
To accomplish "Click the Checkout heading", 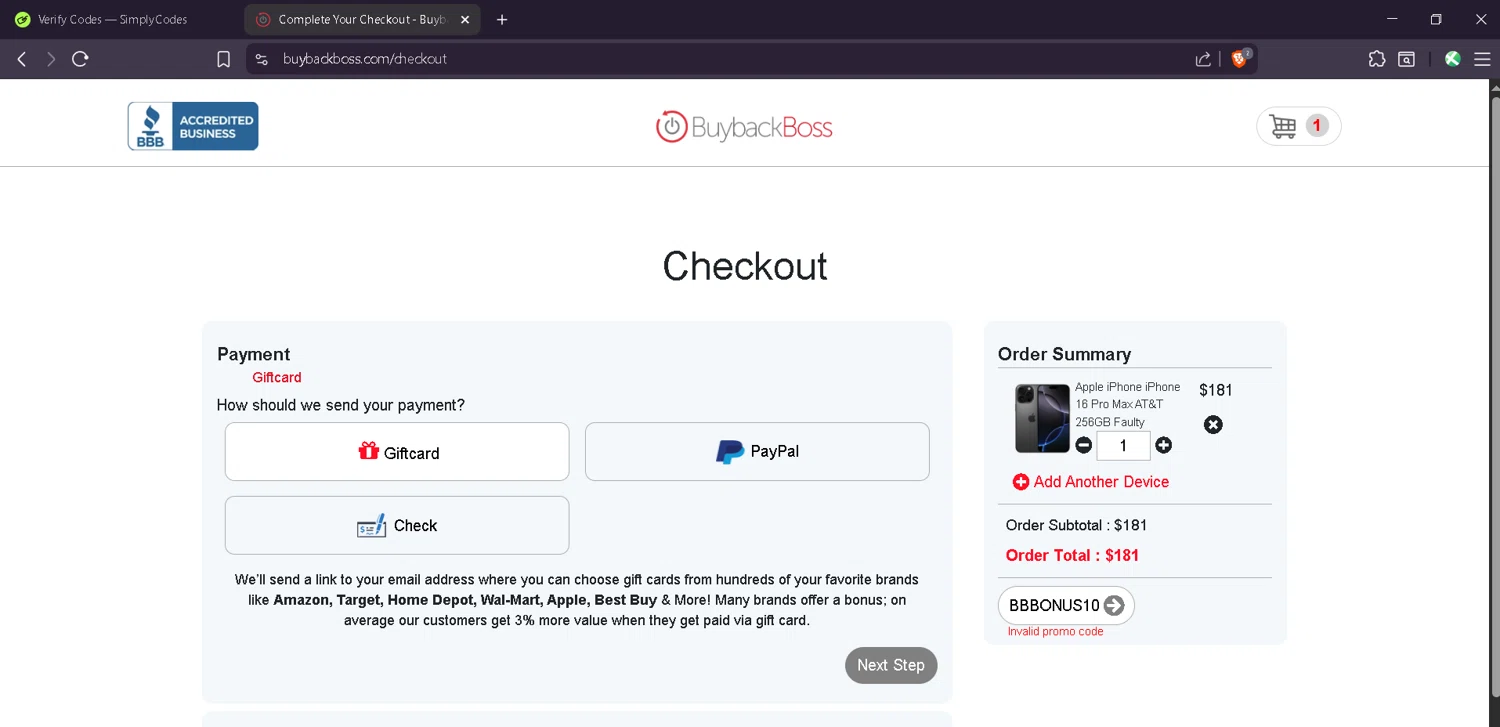I will pyautogui.click(x=745, y=266).
